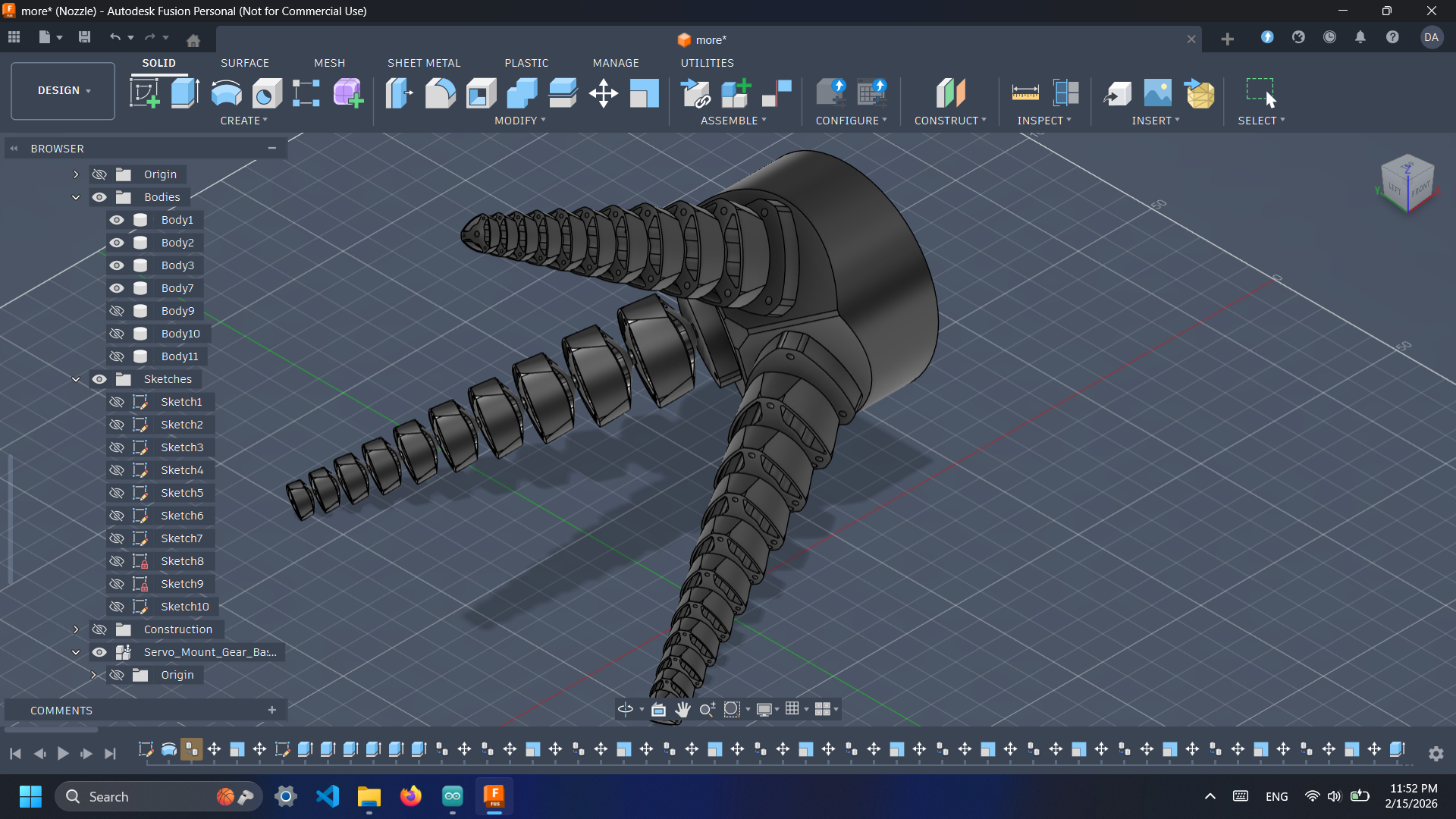Hide Body1 using its eye icon

[117, 220]
